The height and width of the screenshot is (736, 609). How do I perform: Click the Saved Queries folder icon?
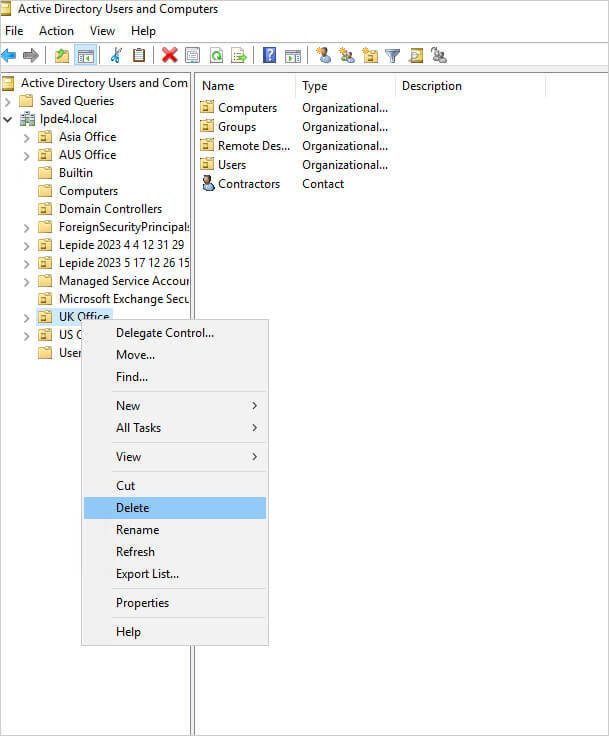[26, 101]
